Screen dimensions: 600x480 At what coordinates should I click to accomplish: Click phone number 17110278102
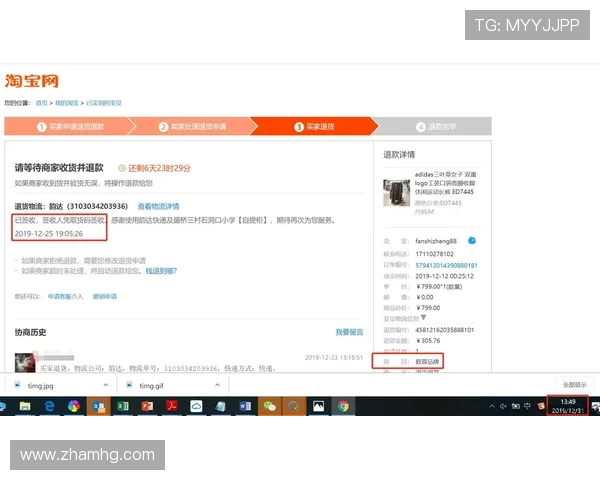tap(434, 254)
